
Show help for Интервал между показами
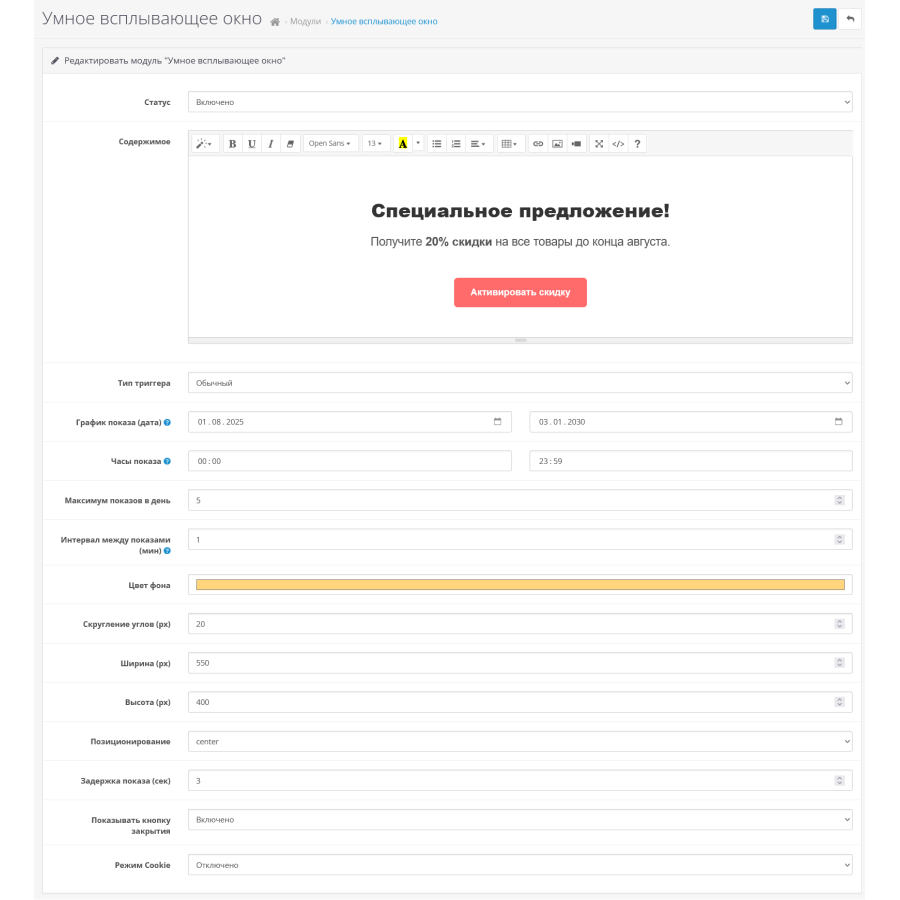tap(167, 551)
